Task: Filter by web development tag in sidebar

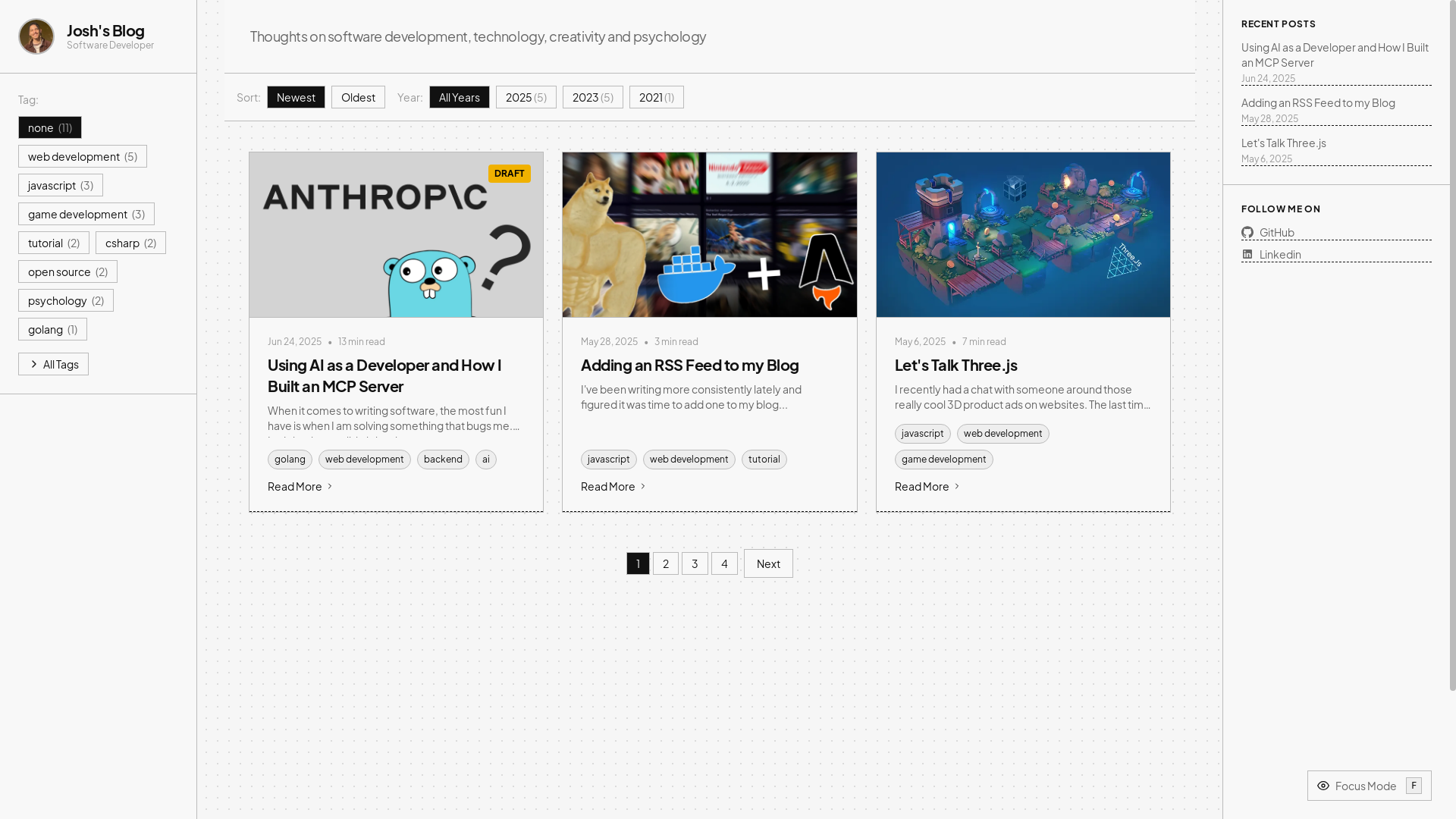Action: [83, 156]
